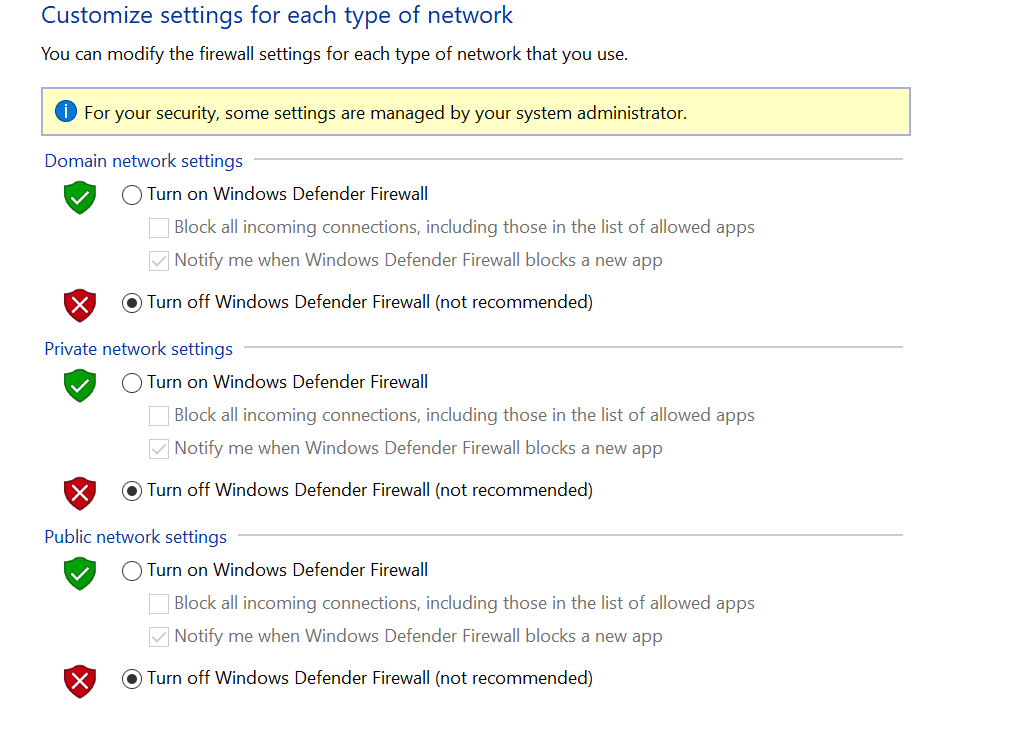Click green shield icon under Private network settings
The height and width of the screenshot is (740, 1032).
coord(80,385)
